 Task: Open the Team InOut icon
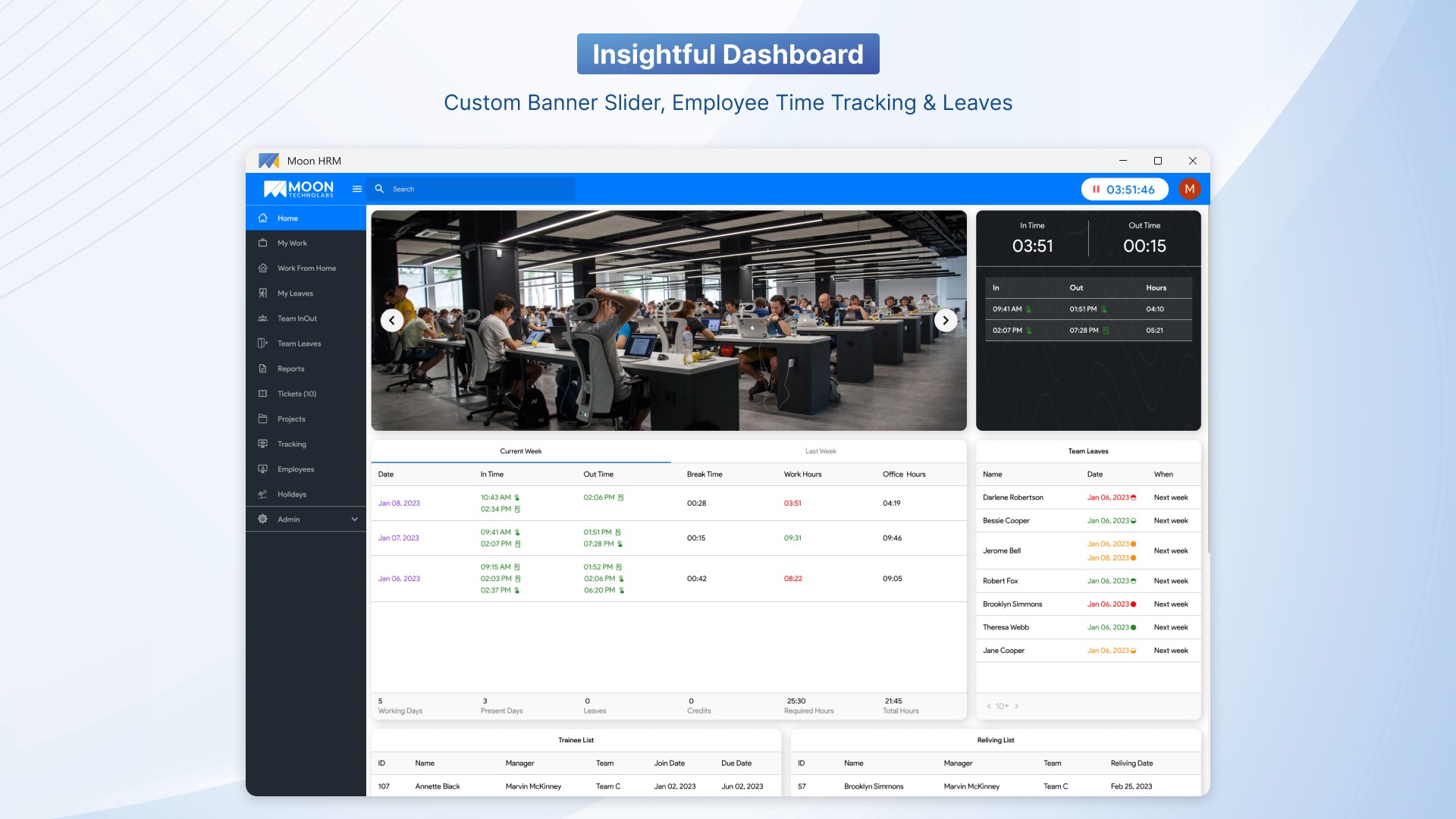262,318
